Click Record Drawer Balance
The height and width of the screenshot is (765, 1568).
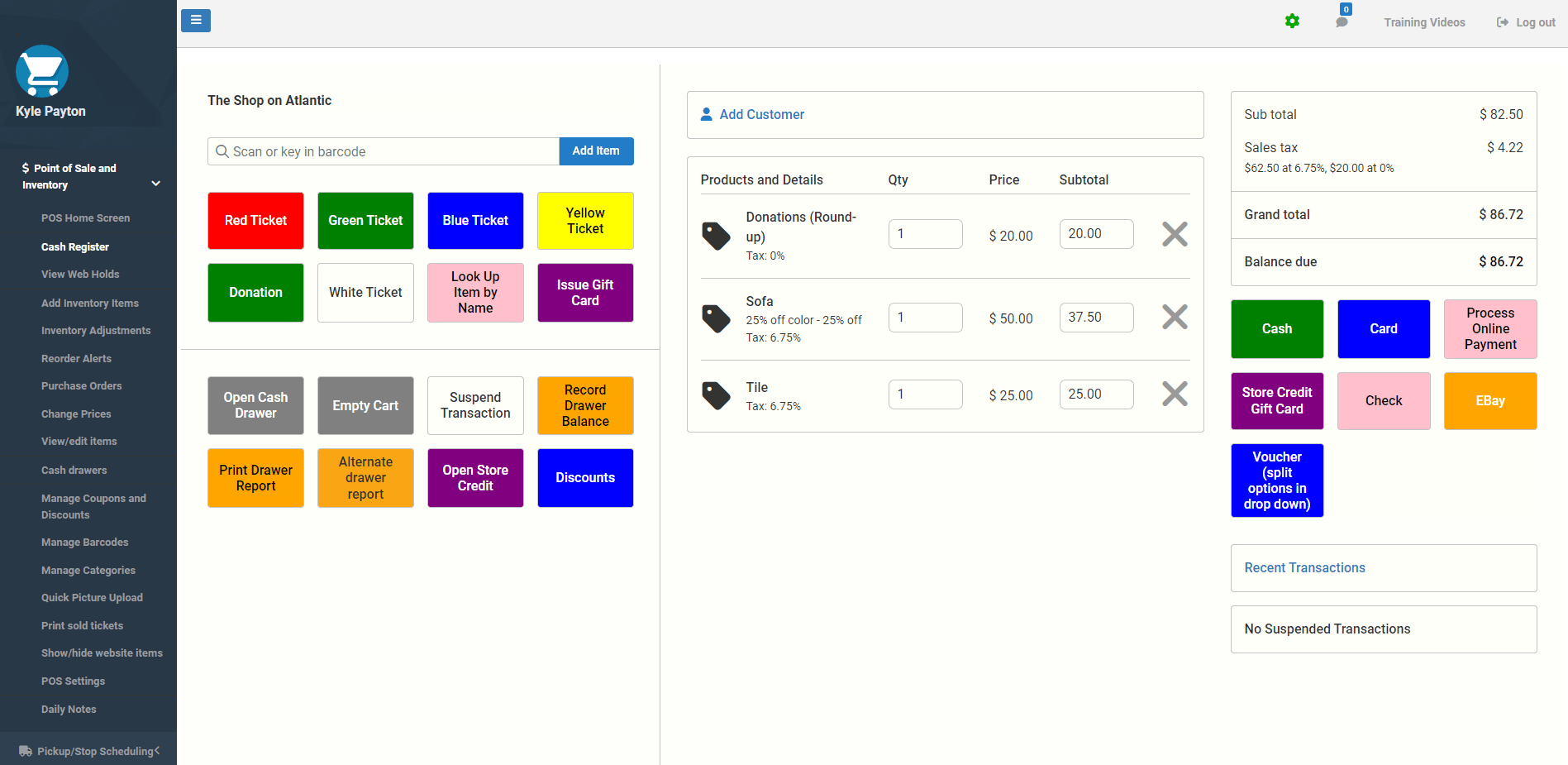585,405
